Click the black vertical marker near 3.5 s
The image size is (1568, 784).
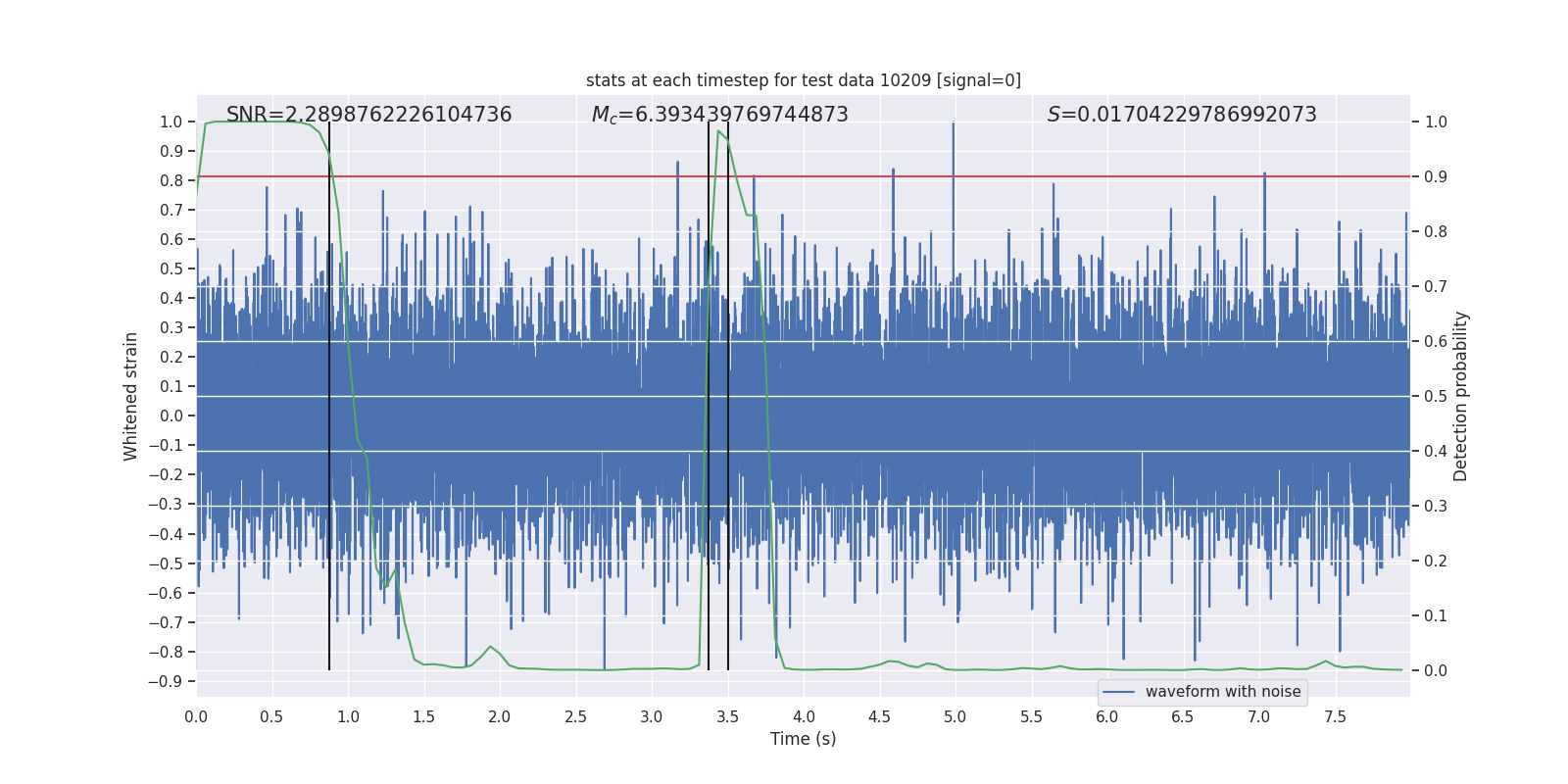[728, 396]
